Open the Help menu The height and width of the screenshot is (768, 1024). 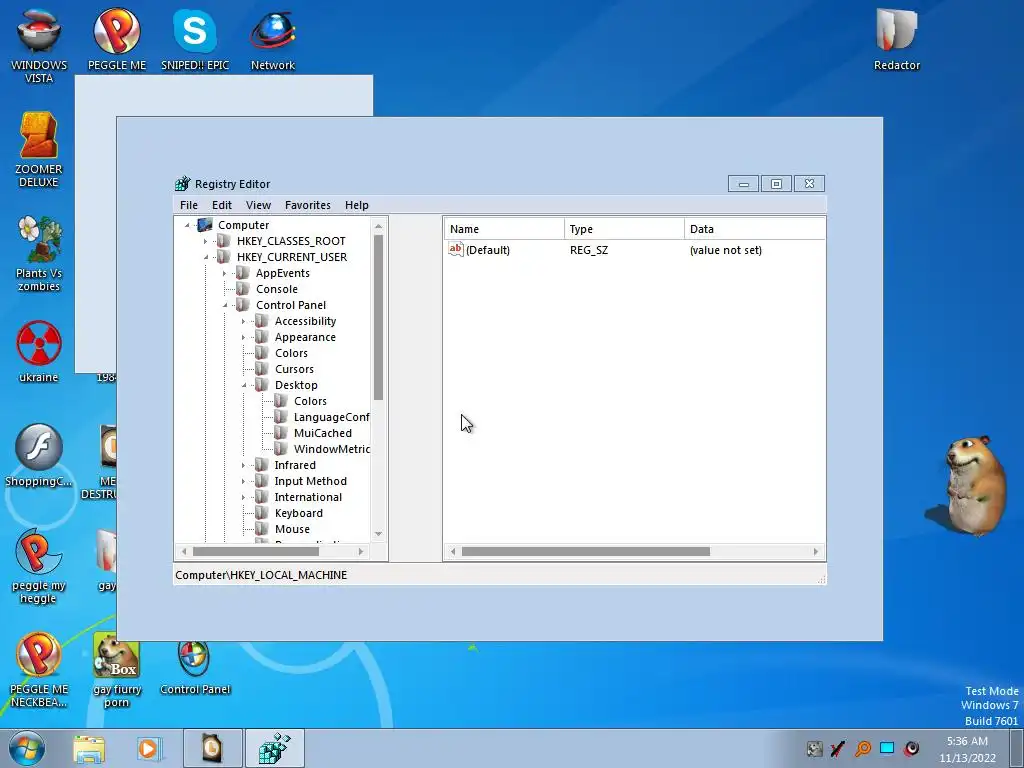(x=357, y=205)
